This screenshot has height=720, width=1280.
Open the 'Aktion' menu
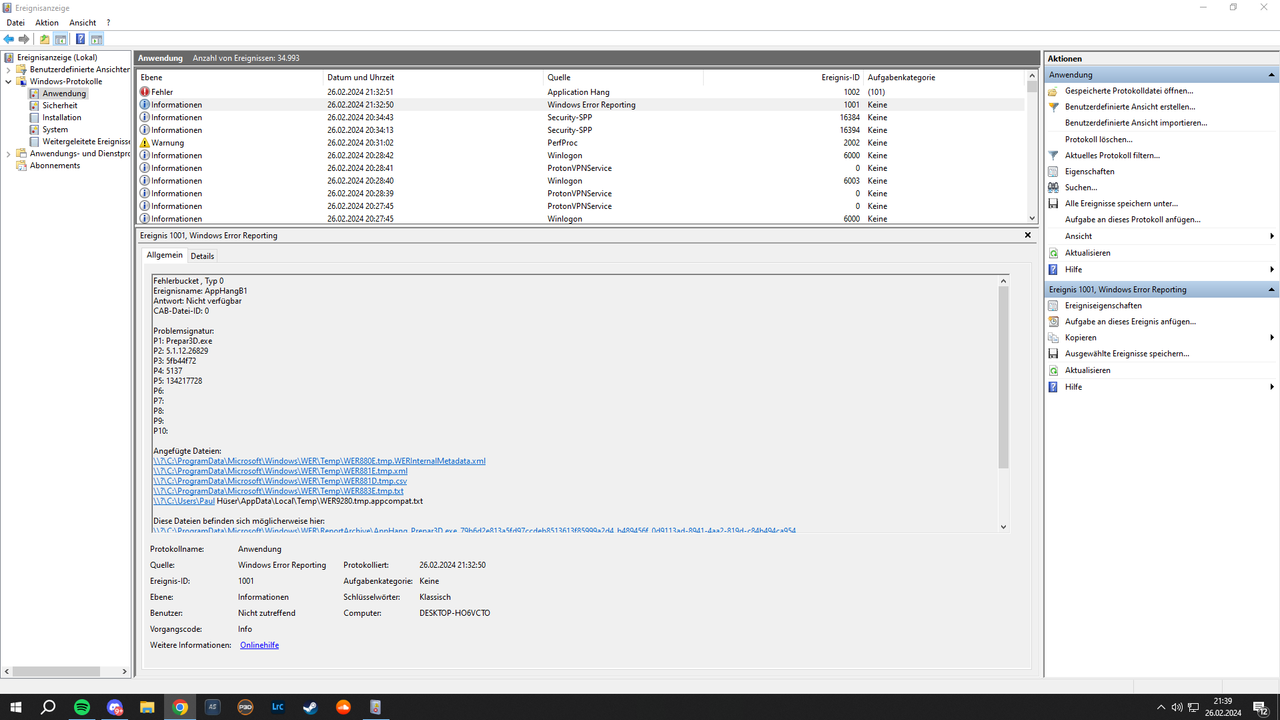(x=47, y=22)
